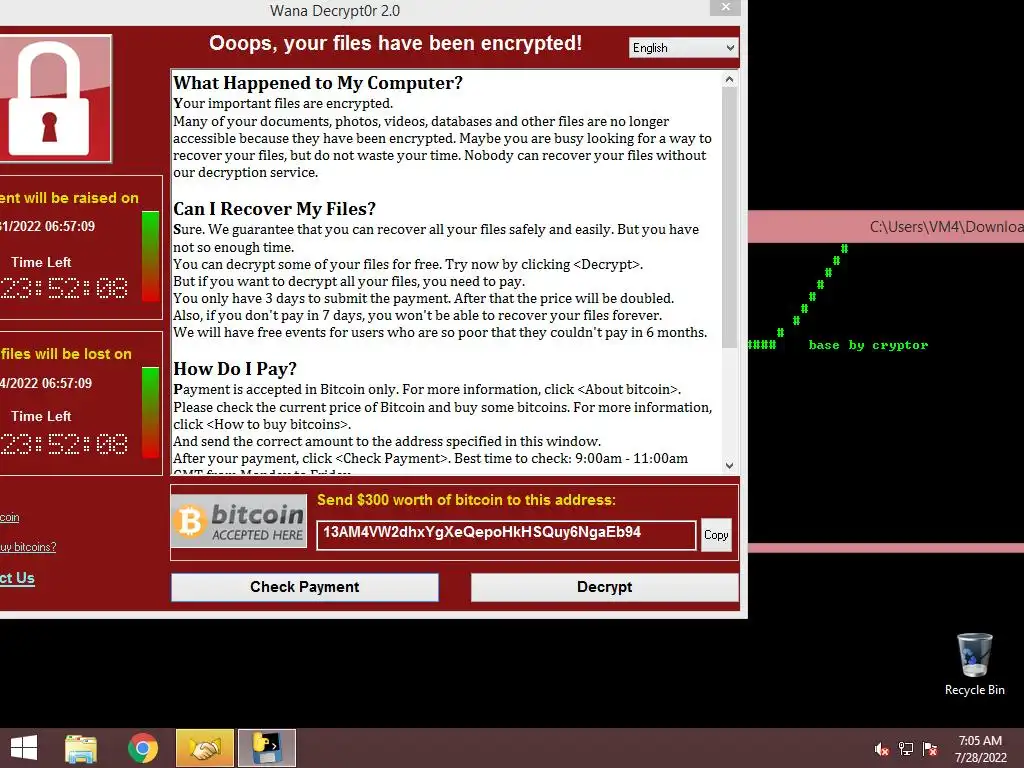Switch to the Python console taskbar window

(x=266, y=748)
